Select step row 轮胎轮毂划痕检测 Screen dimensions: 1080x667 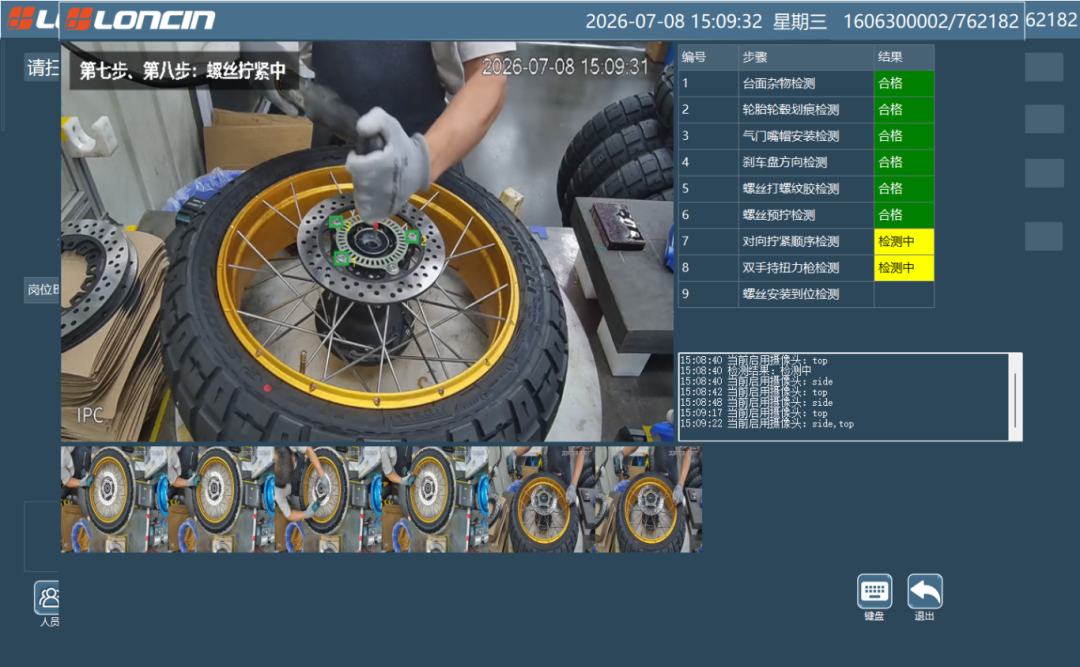(806, 110)
